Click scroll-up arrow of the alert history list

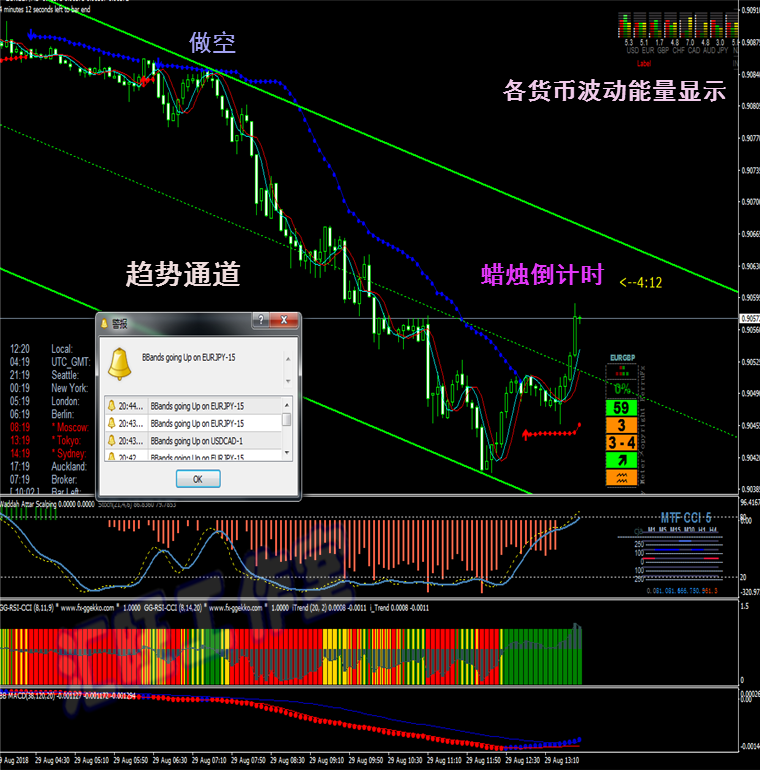tap(287, 405)
